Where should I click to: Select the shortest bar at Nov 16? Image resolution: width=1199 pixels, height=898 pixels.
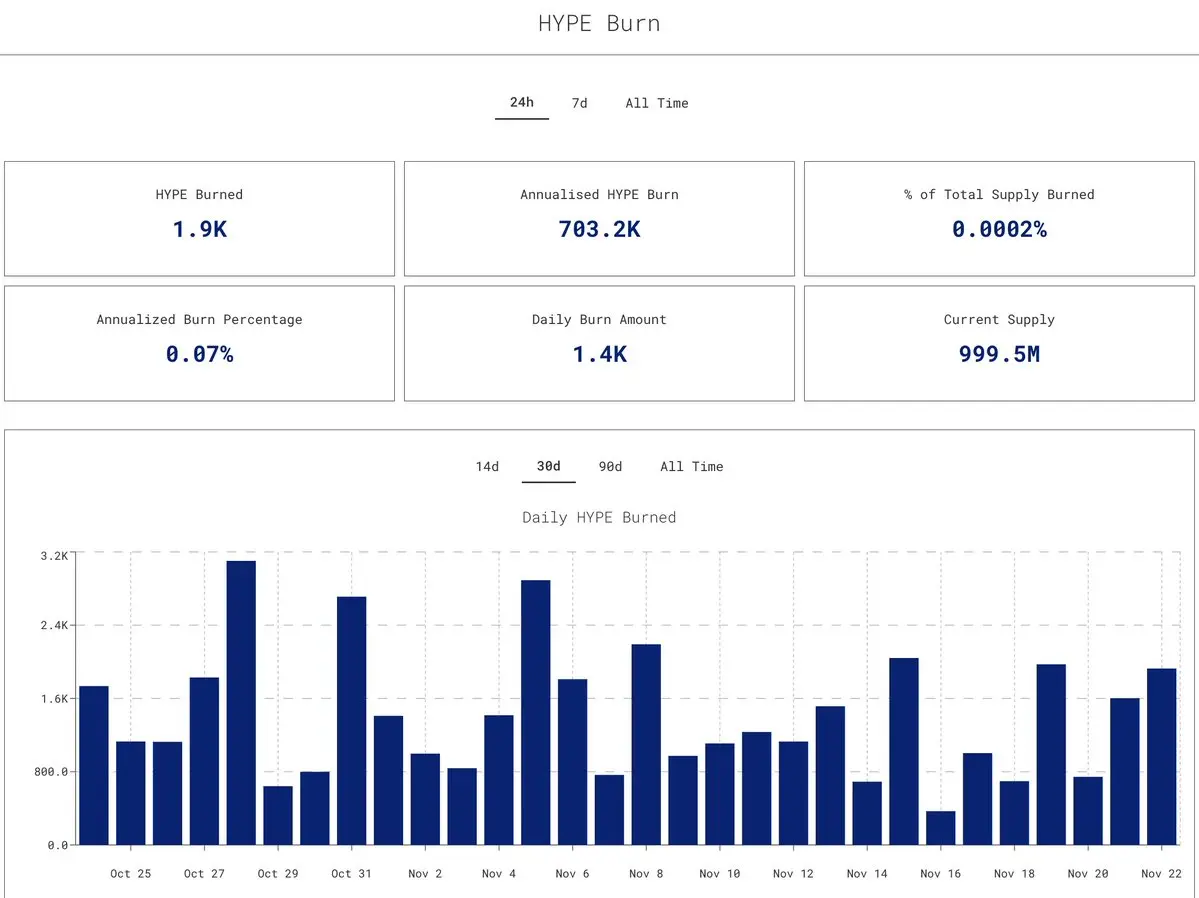(941, 828)
